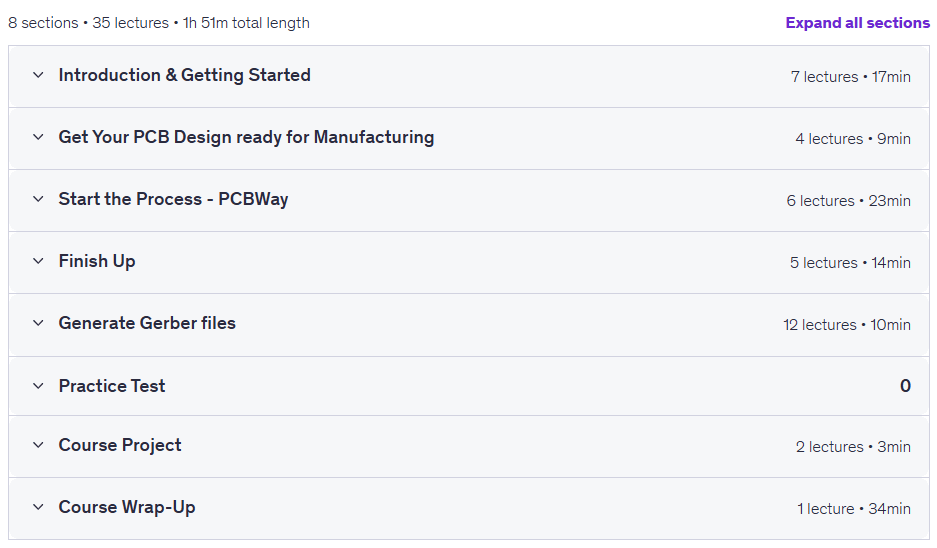Click the 12 lectures • 10min label
This screenshot has width=937, height=548.
pos(847,325)
